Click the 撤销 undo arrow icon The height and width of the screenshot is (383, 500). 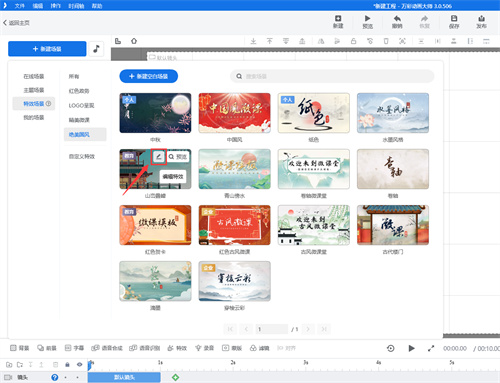point(397,18)
